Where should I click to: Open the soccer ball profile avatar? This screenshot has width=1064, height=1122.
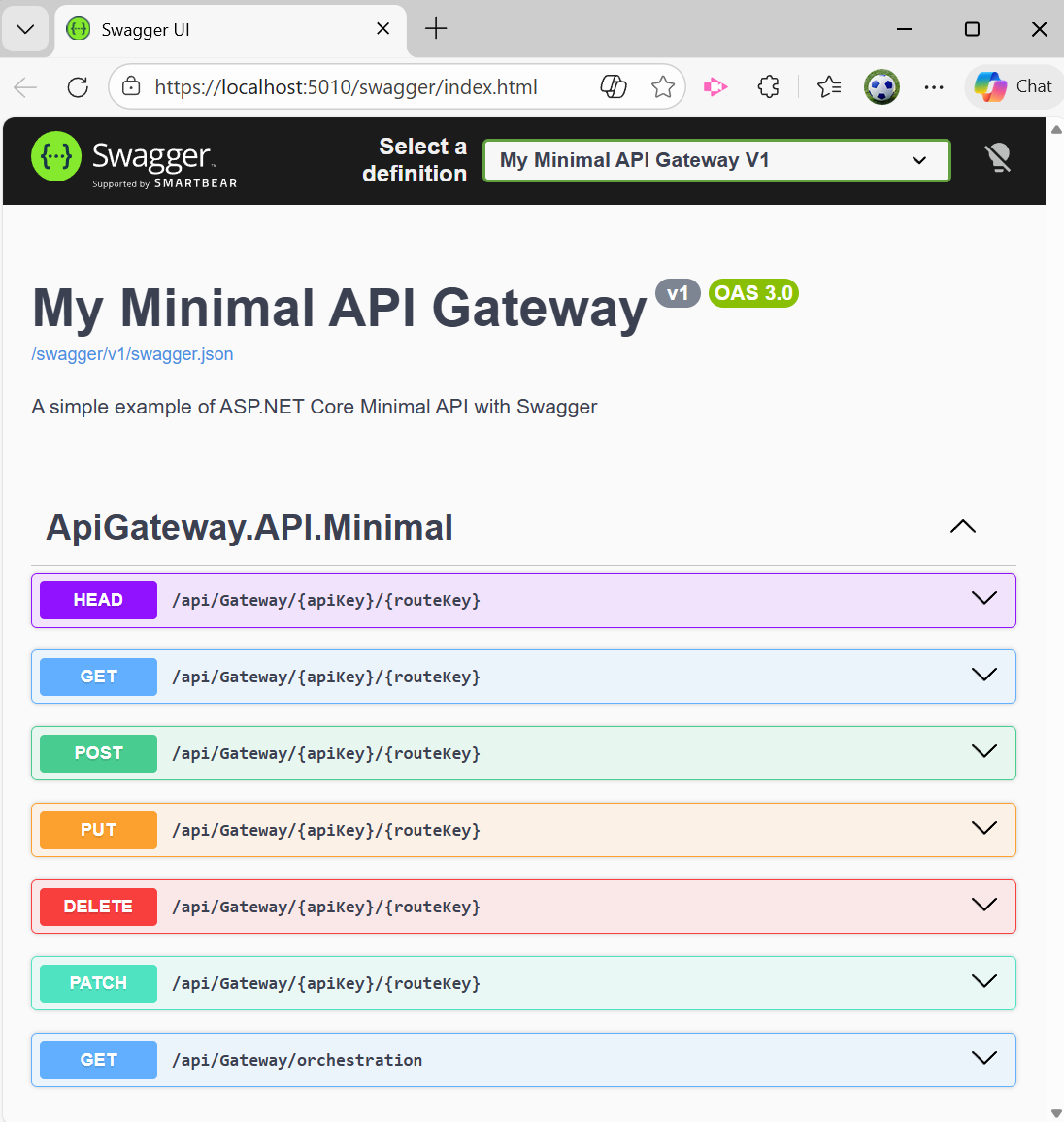click(881, 87)
